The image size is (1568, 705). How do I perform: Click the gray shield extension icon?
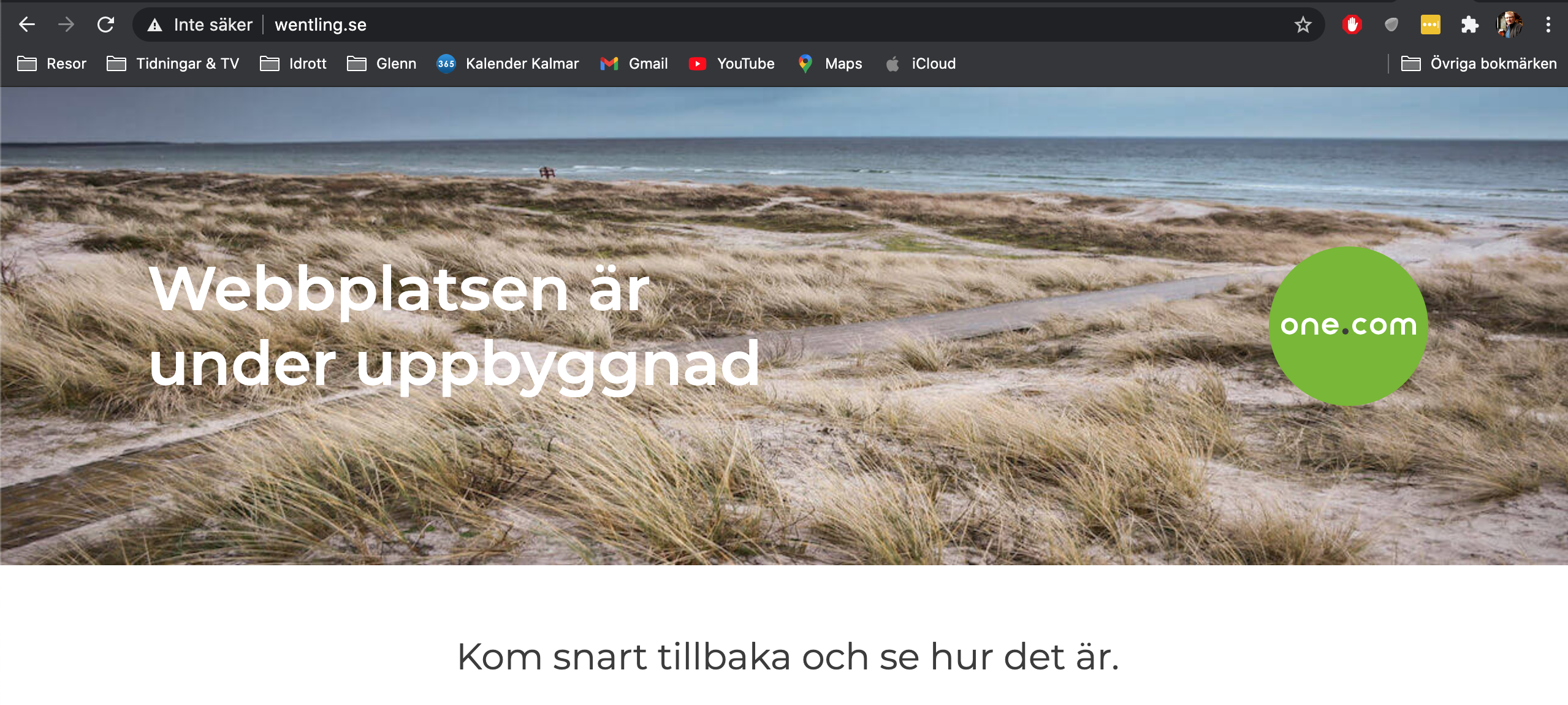pyautogui.click(x=1391, y=25)
